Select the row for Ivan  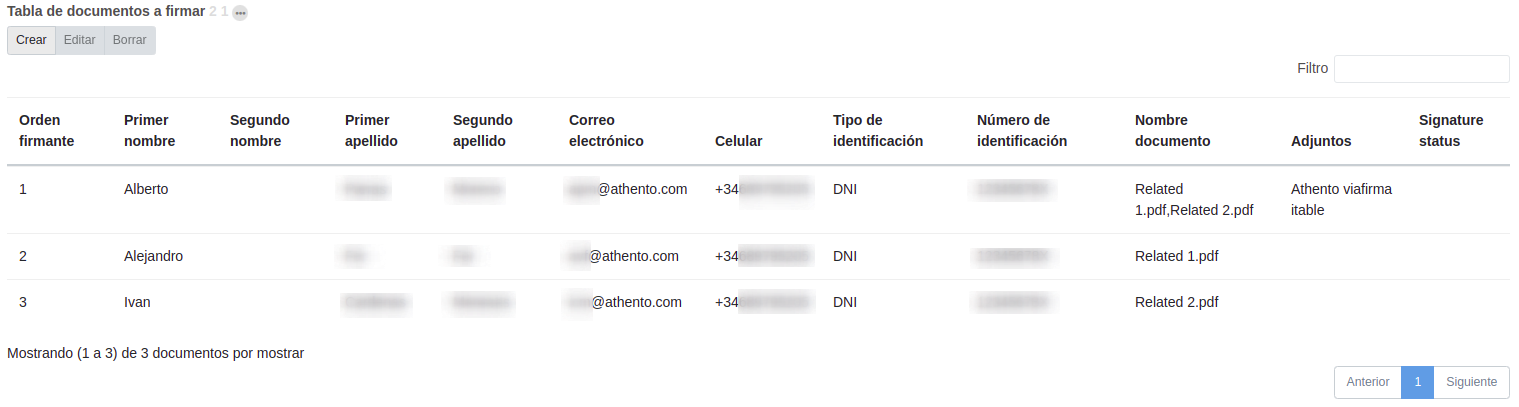[x=137, y=302]
